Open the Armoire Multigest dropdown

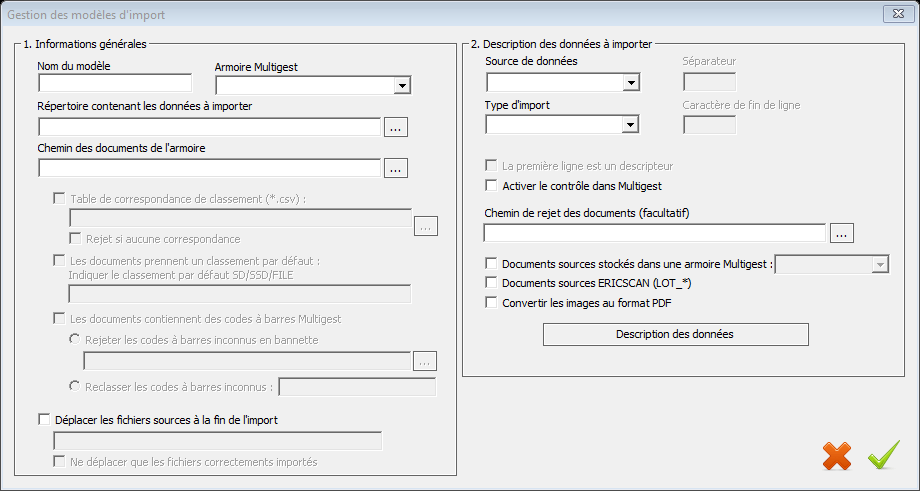coord(402,86)
